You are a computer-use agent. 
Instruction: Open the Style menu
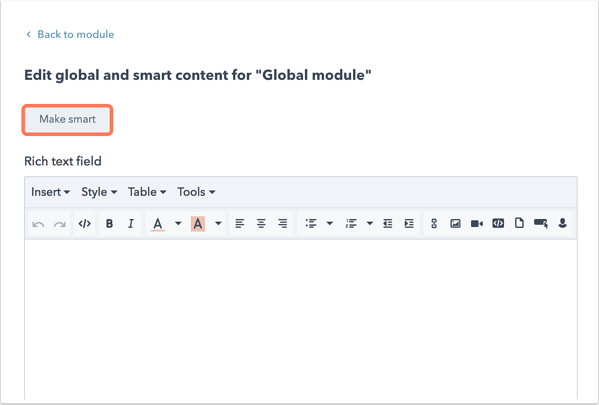[x=99, y=192]
